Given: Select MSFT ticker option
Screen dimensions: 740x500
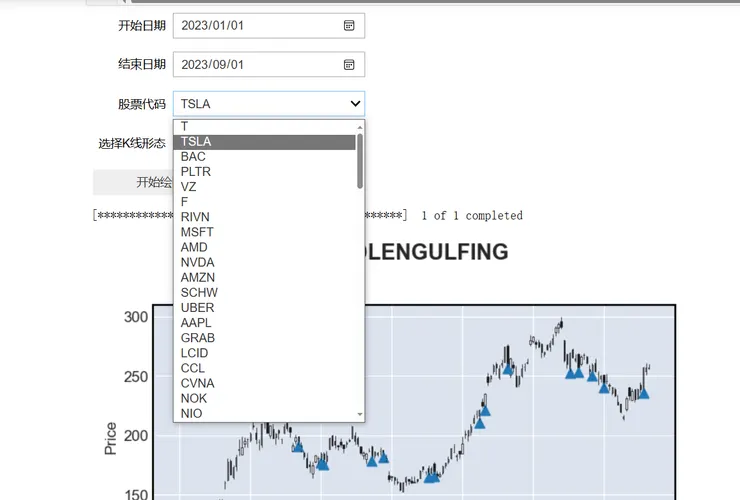Looking at the screenshot, I should point(264,232).
